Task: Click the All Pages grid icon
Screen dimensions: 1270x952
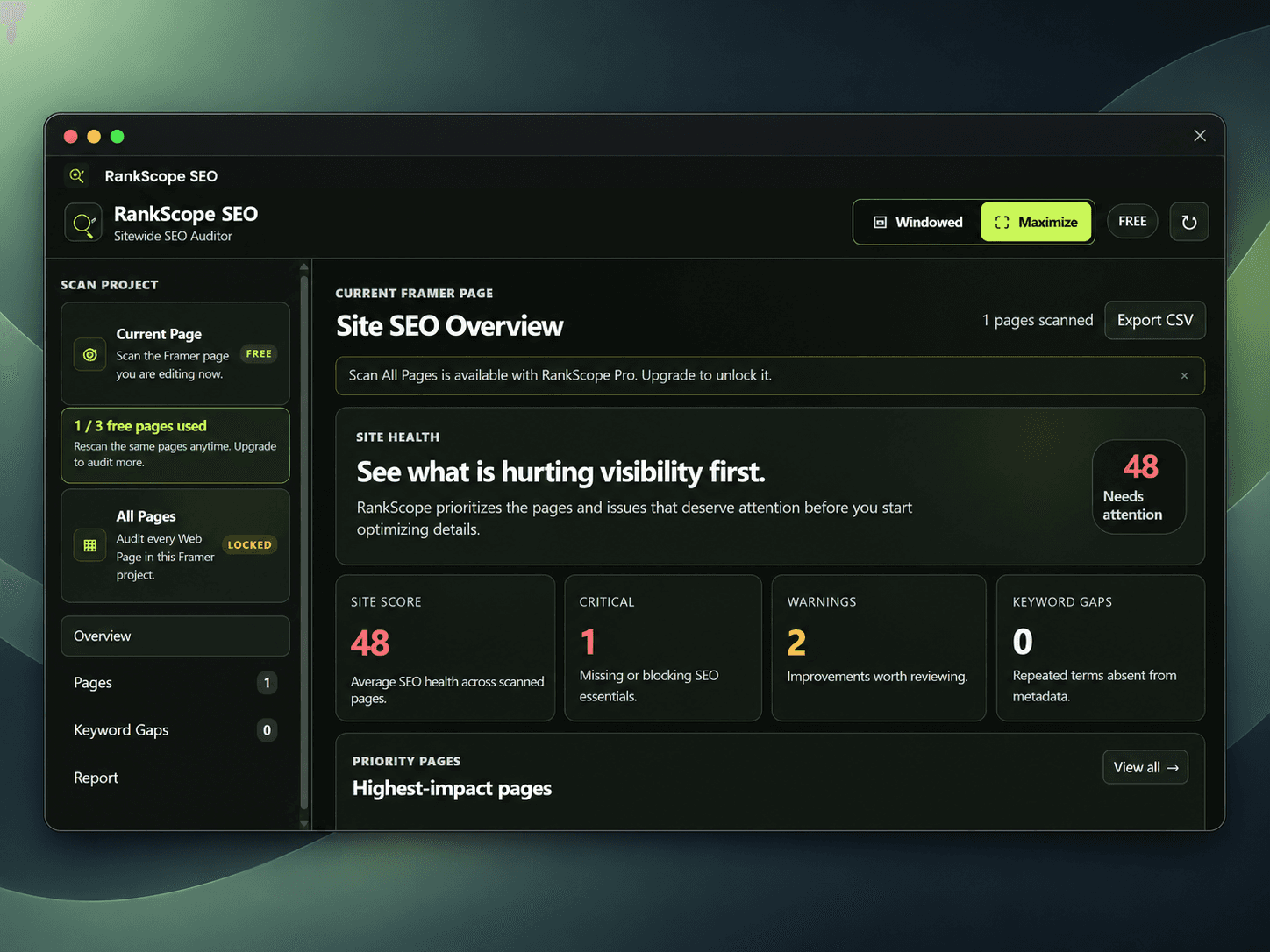Action: [89, 545]
